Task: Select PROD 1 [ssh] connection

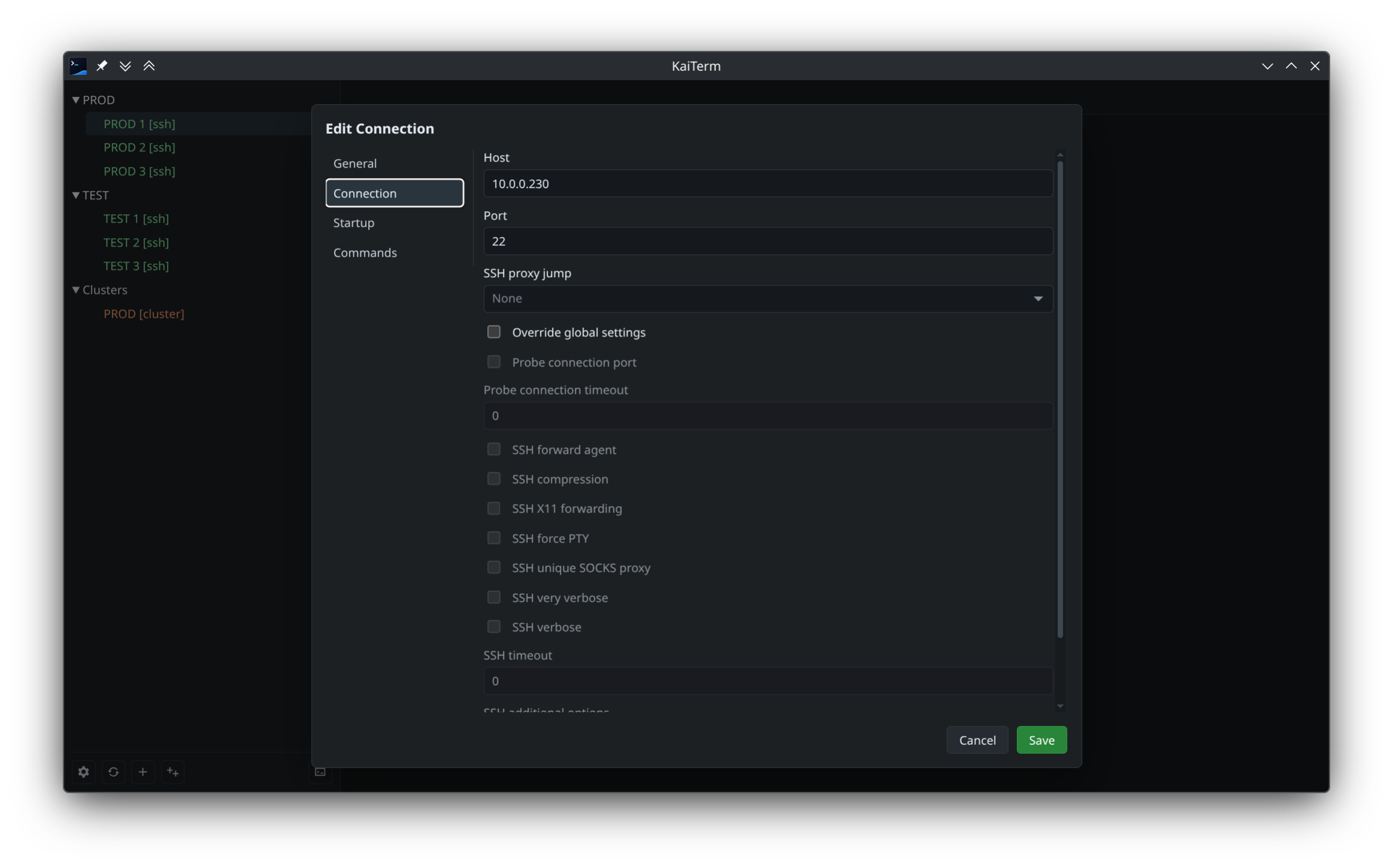Action: pos(139,124)
